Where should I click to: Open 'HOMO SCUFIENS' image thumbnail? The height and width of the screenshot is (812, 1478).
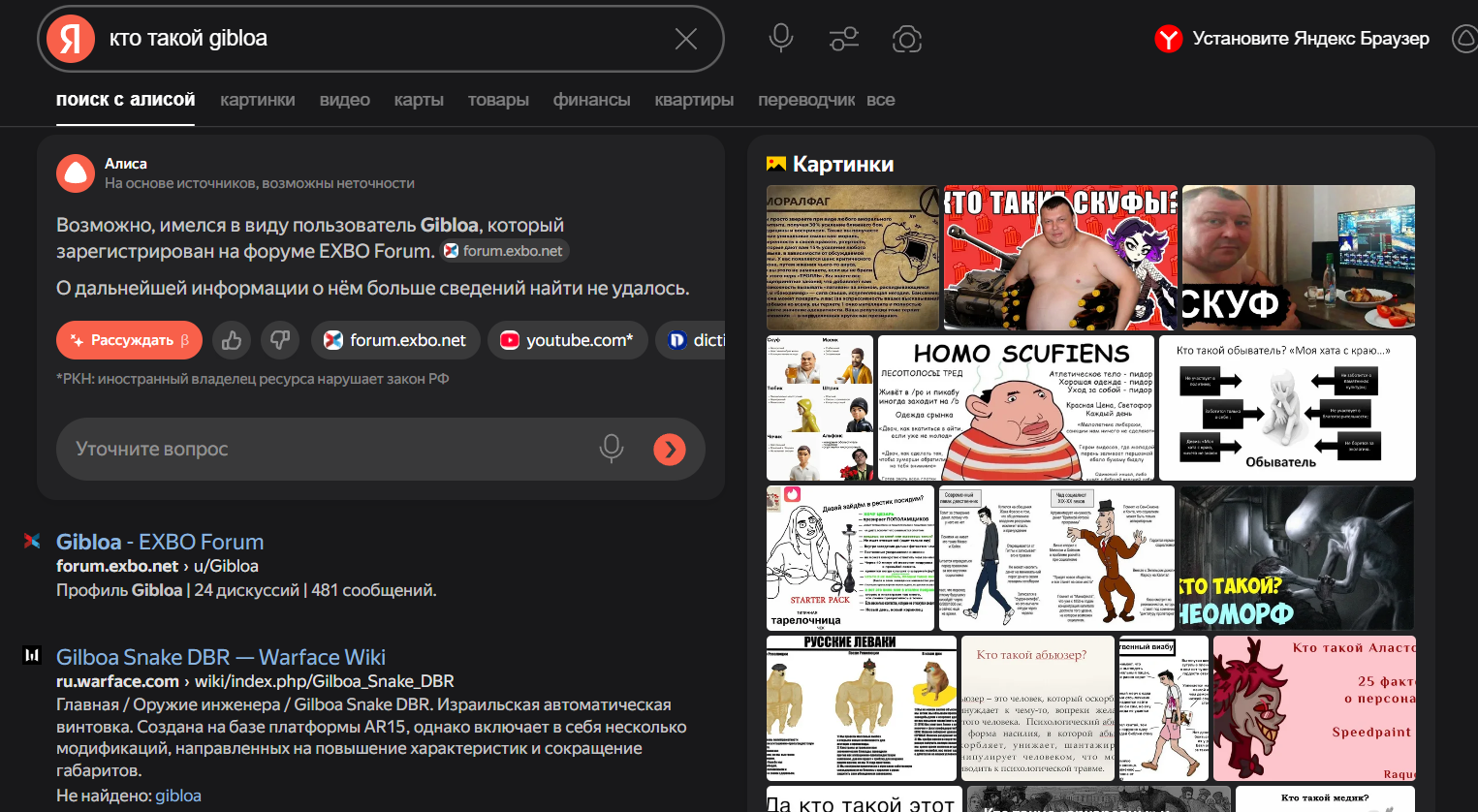coord(1016,408)
